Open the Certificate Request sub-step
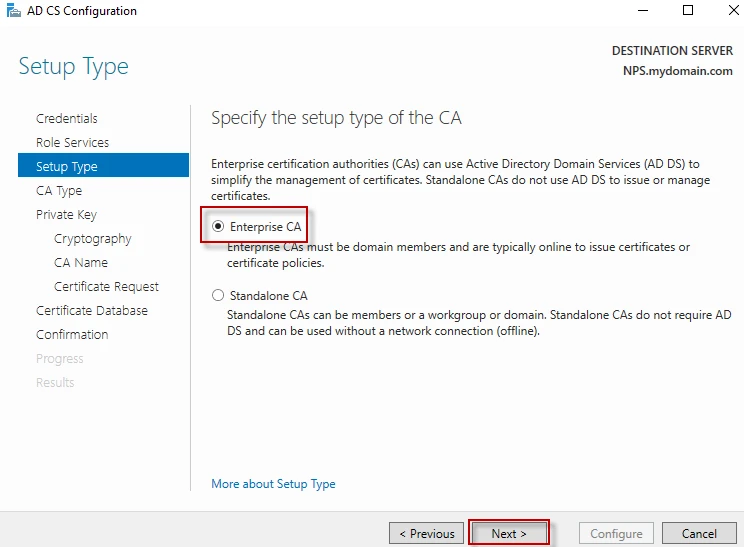Screen dimensions: 744x547 point(106,287)
